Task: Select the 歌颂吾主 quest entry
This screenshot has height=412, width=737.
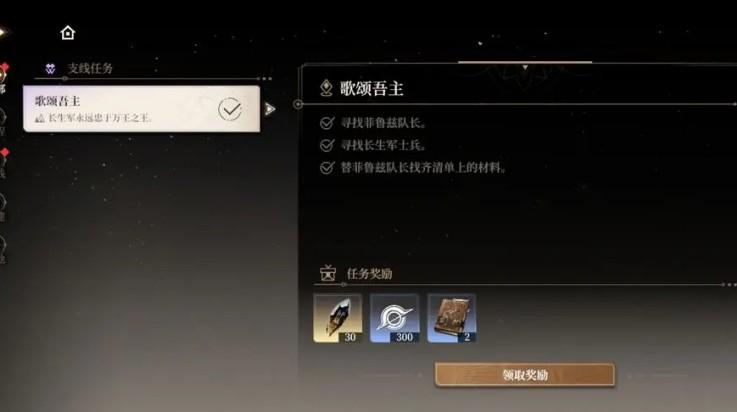Action: click(x=141, y=109)
